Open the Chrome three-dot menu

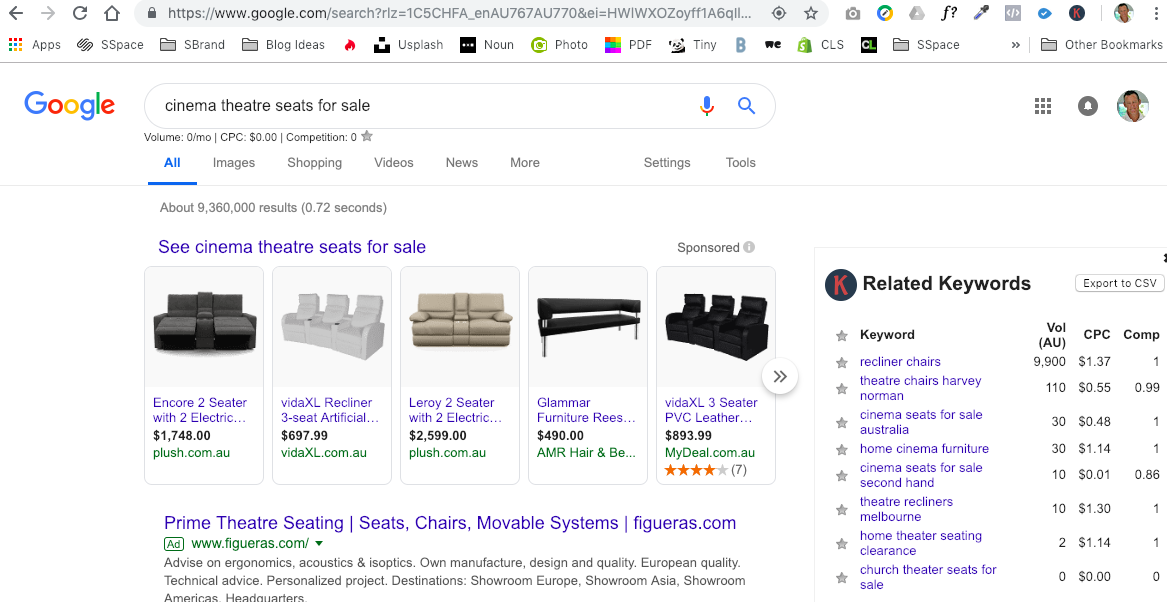coord(1156,13)
